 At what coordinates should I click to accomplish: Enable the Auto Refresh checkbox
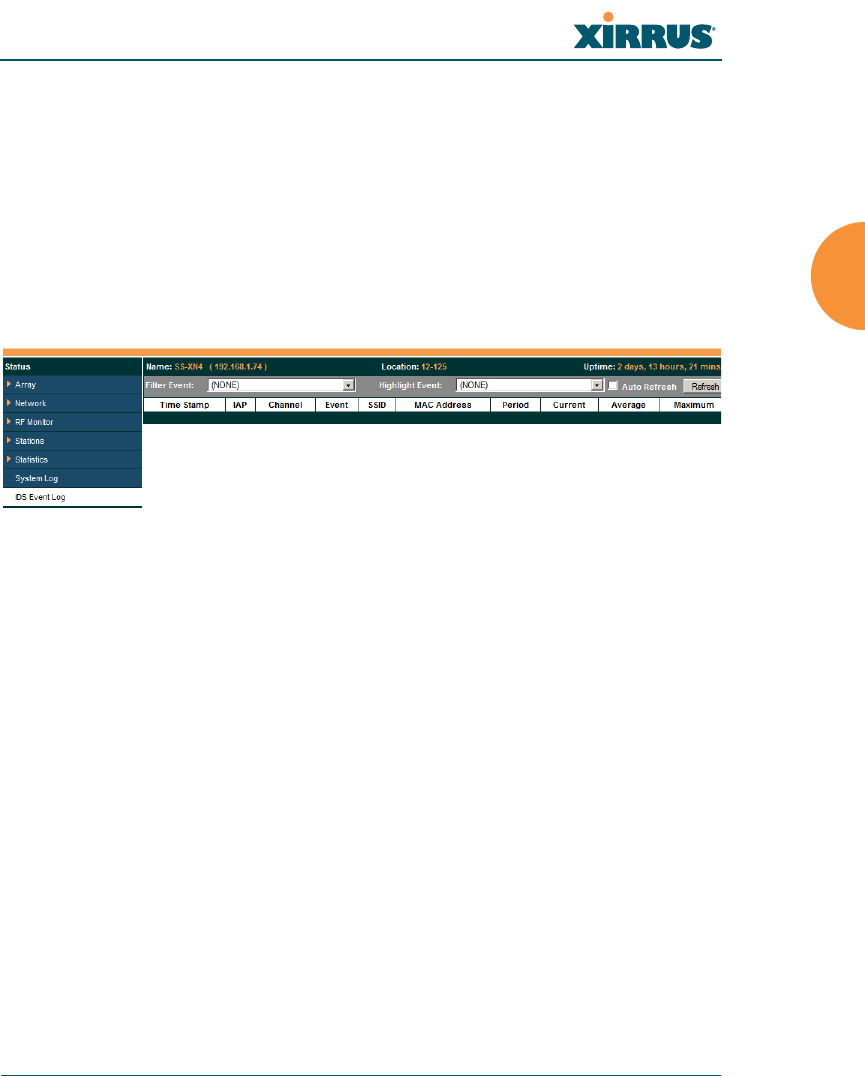pyautogui.click(x=613, y=386)
